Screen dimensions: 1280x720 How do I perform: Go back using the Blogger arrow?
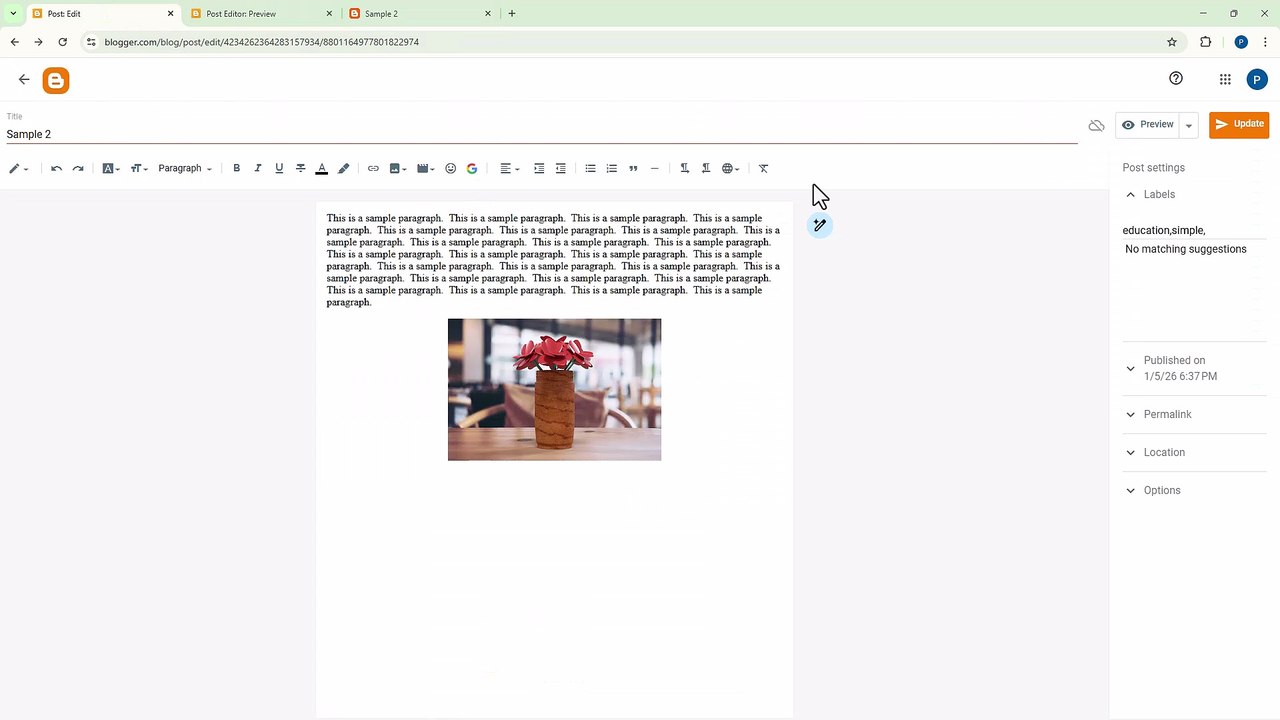pos(24,80)
